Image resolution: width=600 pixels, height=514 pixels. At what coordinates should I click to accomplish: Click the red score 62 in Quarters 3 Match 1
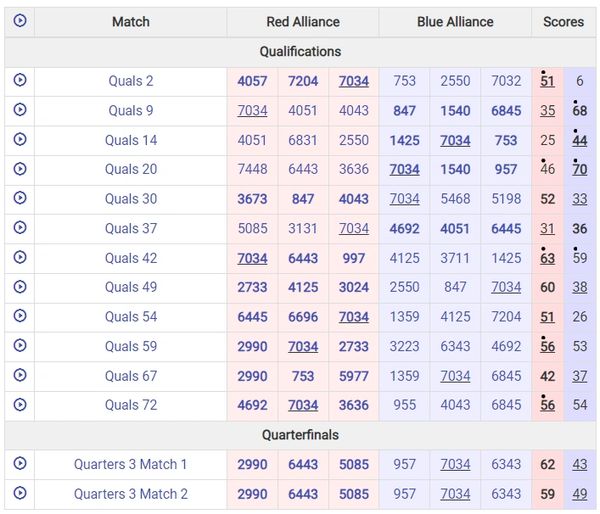547,464
